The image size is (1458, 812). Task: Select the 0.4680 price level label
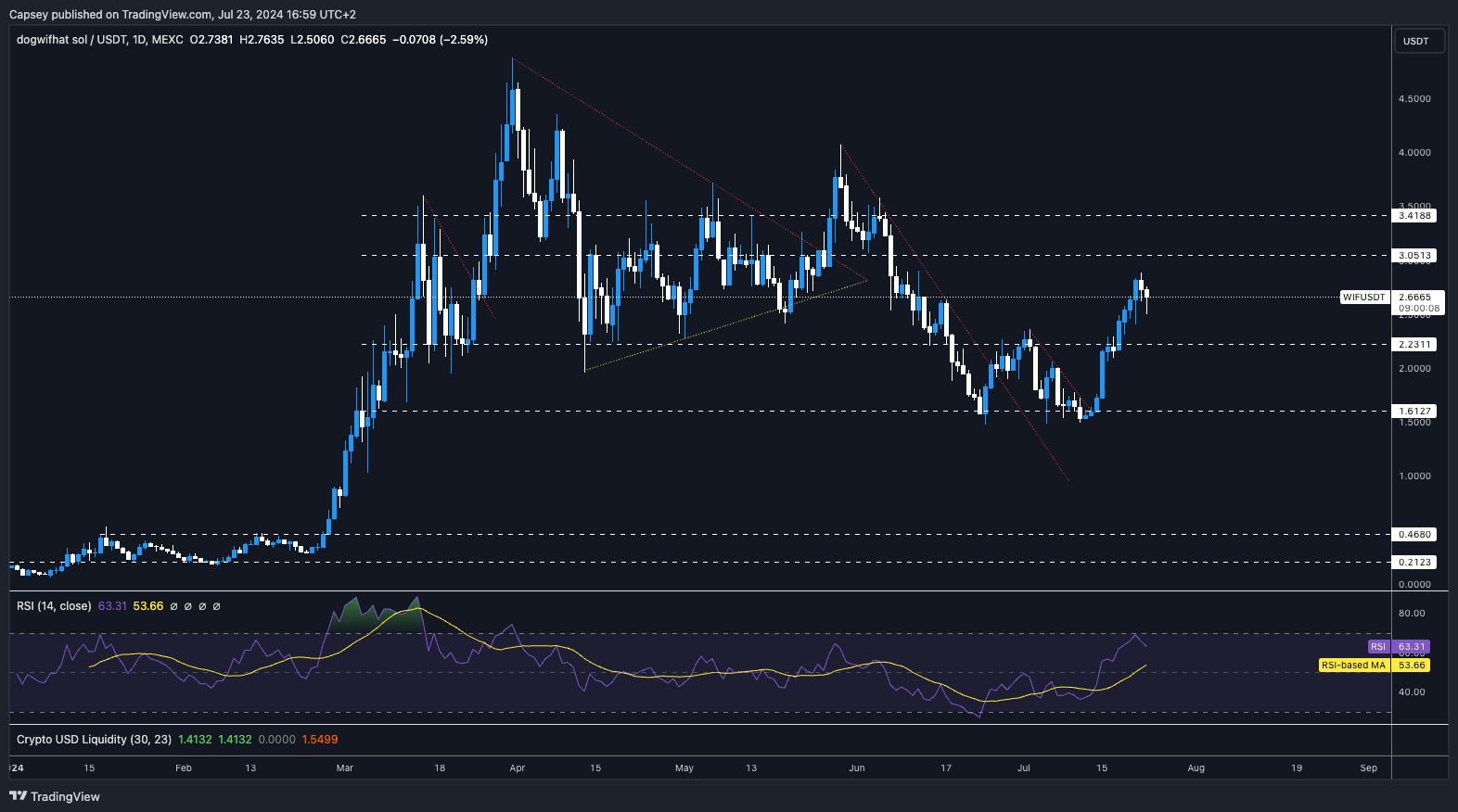[x=1414, y=534]
